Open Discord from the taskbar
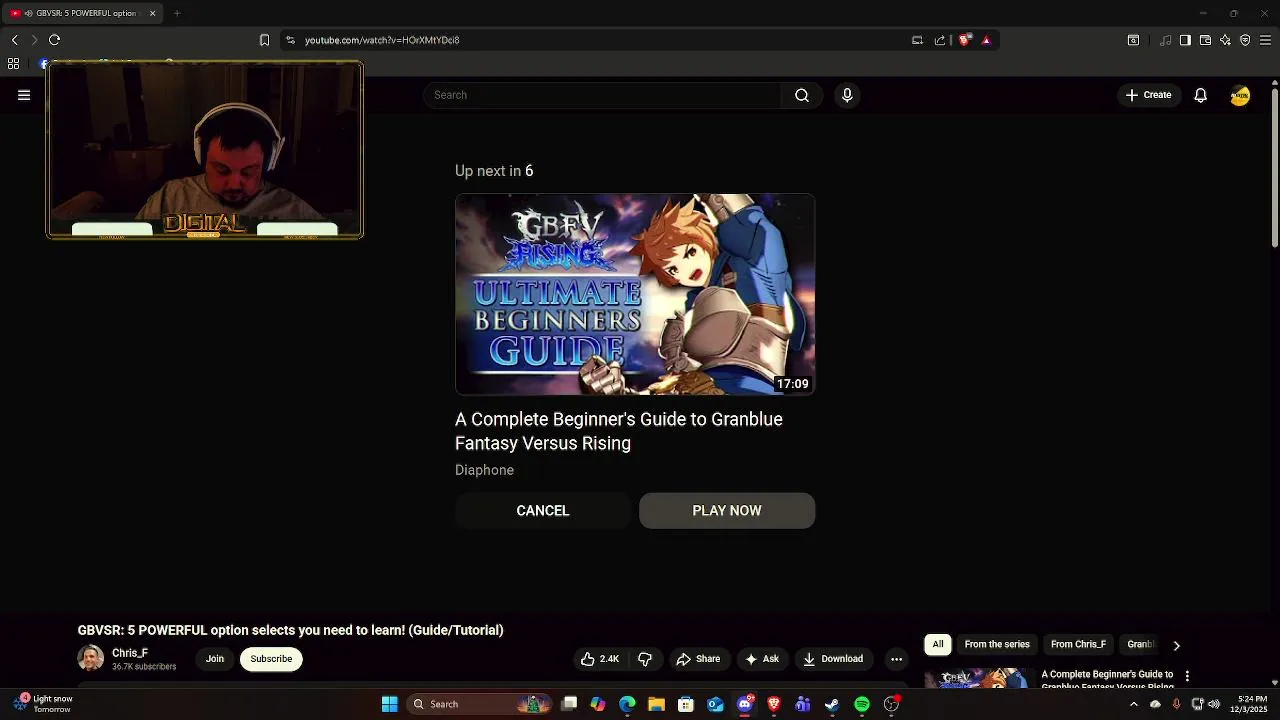Screen dimensions: 1280x720 (x=745, y=704)
